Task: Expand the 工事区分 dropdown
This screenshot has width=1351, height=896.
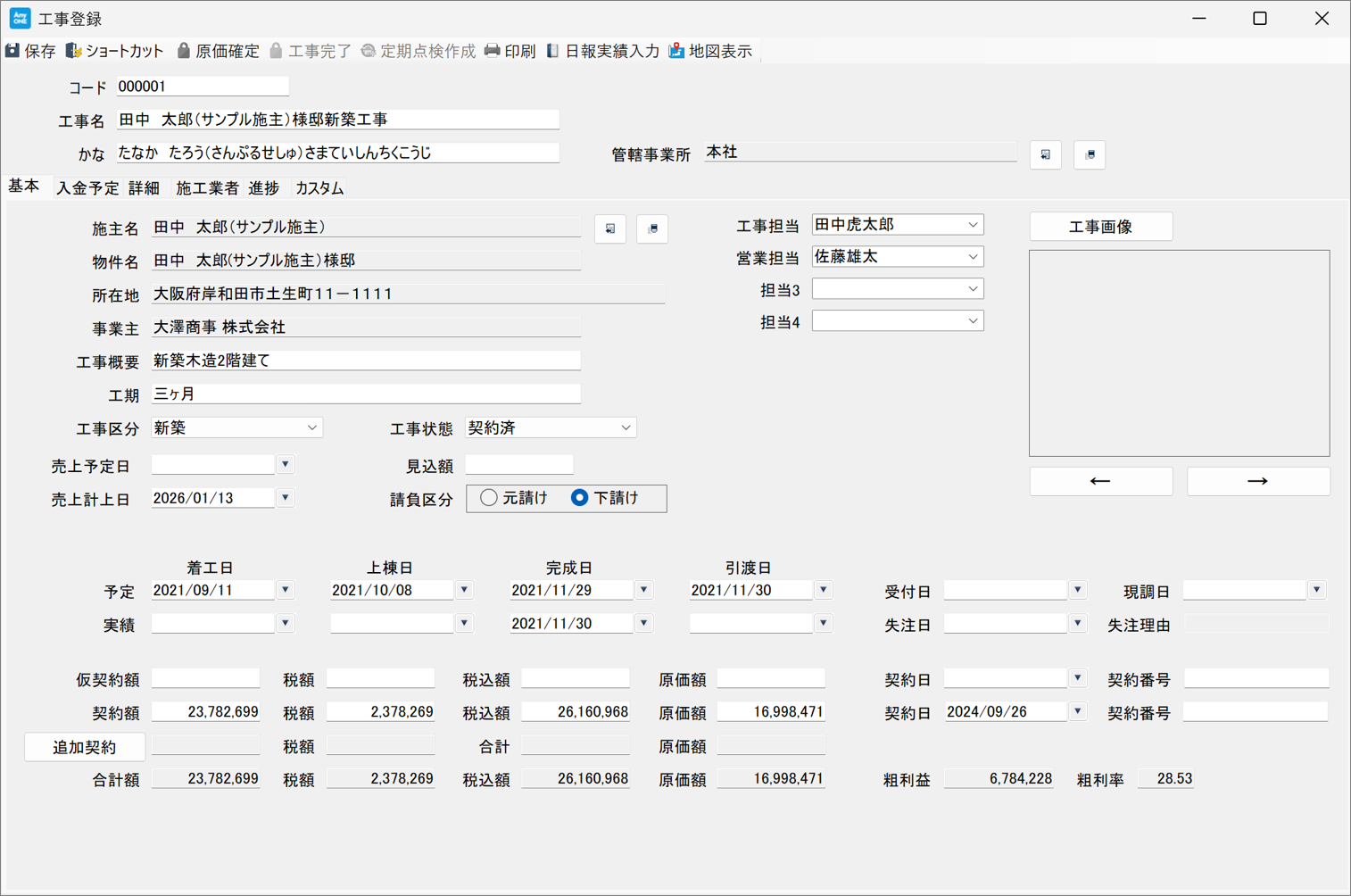Action: [311, 428]
